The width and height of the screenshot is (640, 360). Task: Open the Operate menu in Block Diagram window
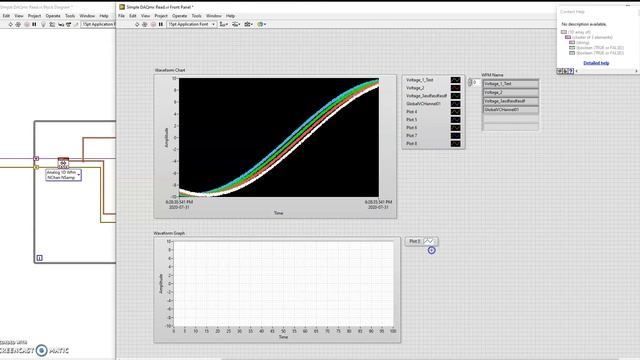[53, 16]
